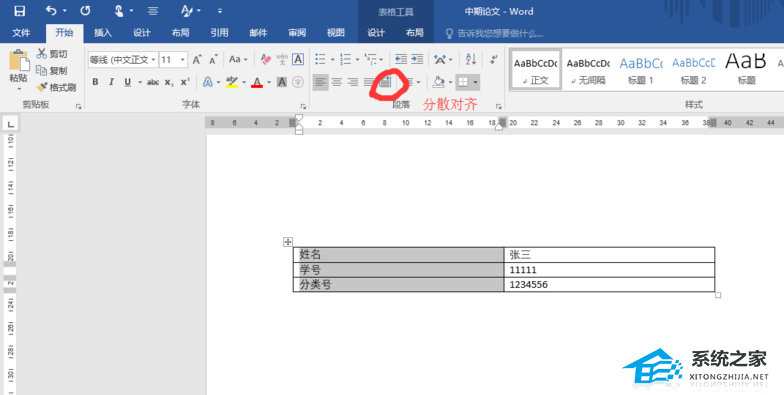This screenshot has height=395, width=784.
Task: Expand the borders dropdown arrow
Action: tap(476, 82)
